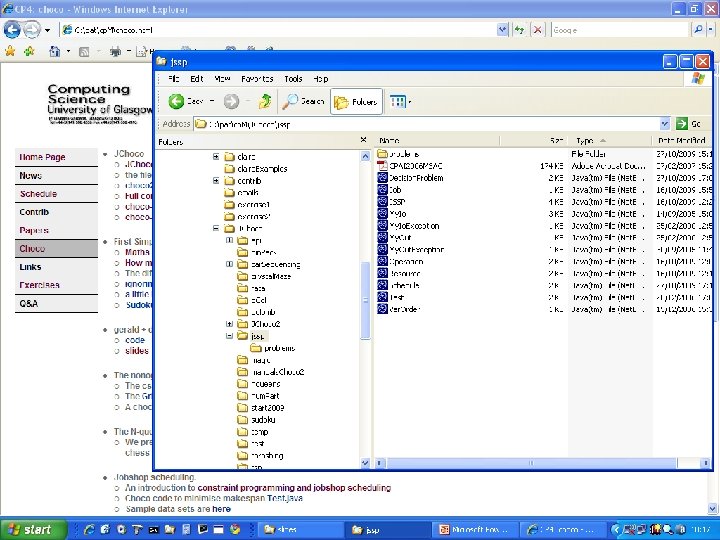The width and height of the screenshot is (720, 540).
Task: Sort files by the Size column header
Action: click(x=534, y=140)
